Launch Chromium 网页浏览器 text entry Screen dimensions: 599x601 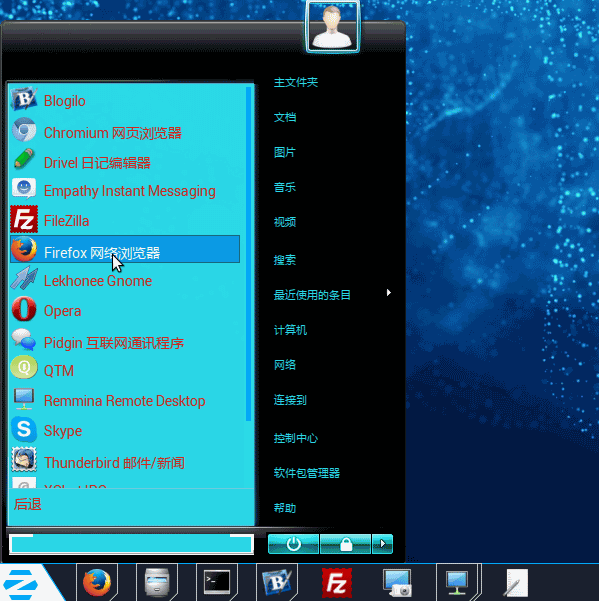(x=113, y=133)
